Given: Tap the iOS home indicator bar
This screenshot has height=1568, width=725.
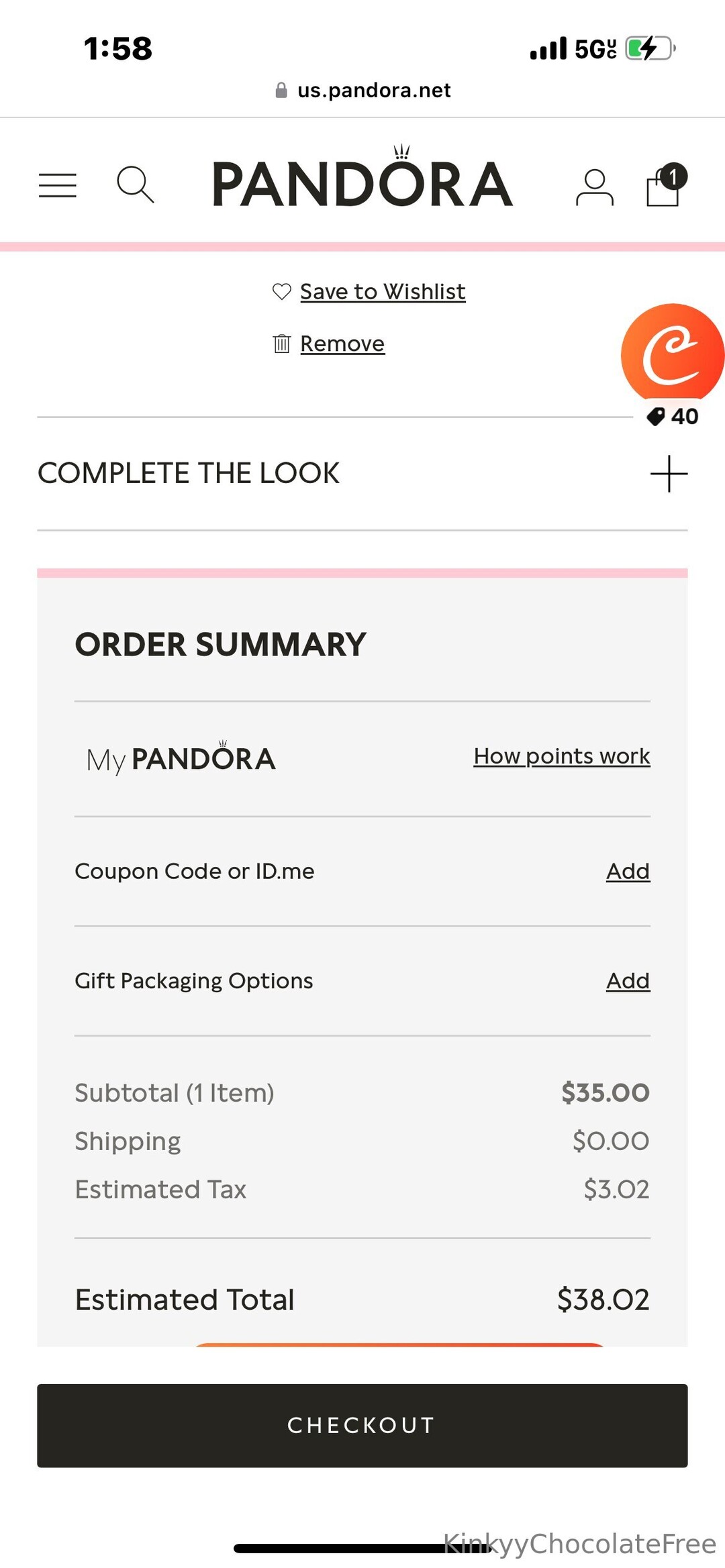Looking at the screenshot, I should 362,1548.
